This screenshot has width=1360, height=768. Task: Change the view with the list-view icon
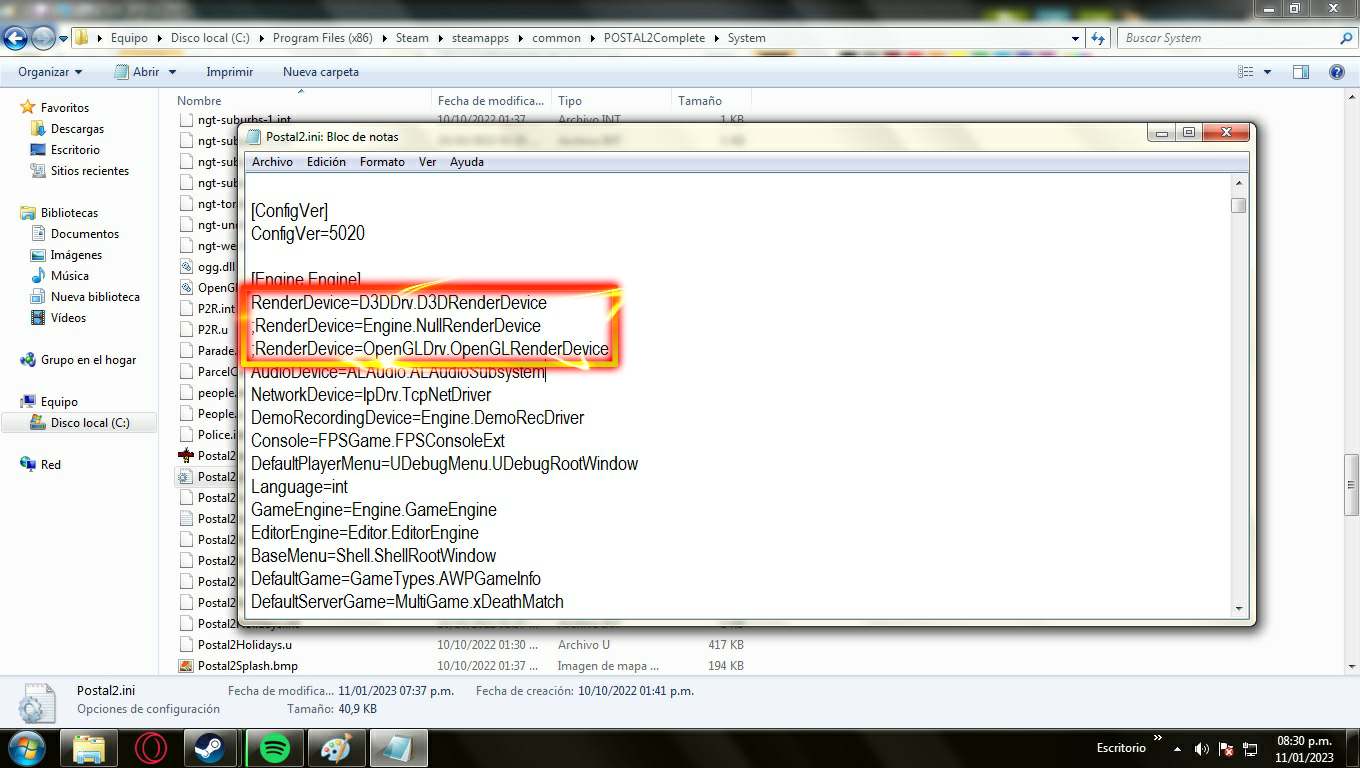[1246, 72]
